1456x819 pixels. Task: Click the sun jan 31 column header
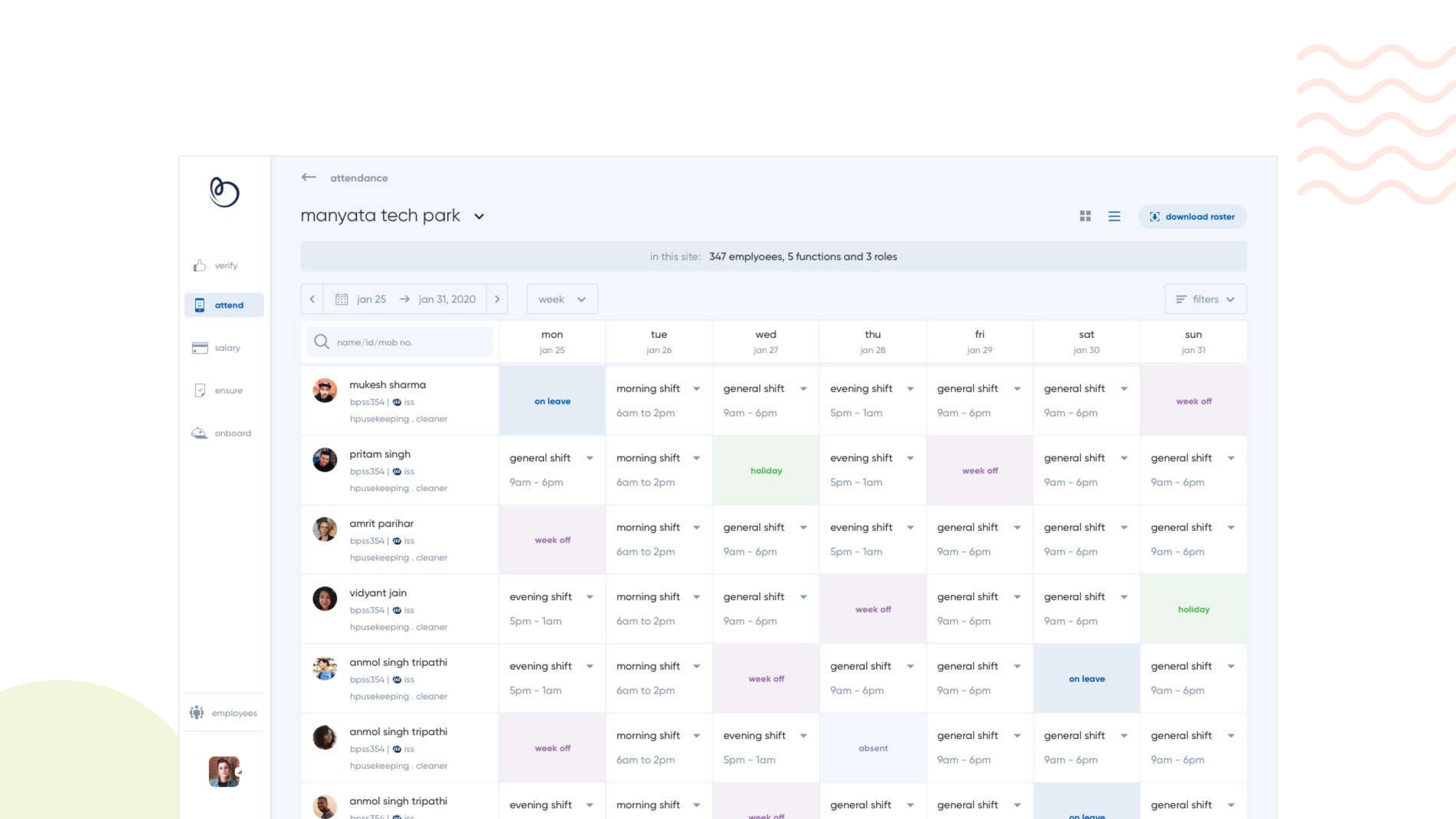[x=1194, y=342]
